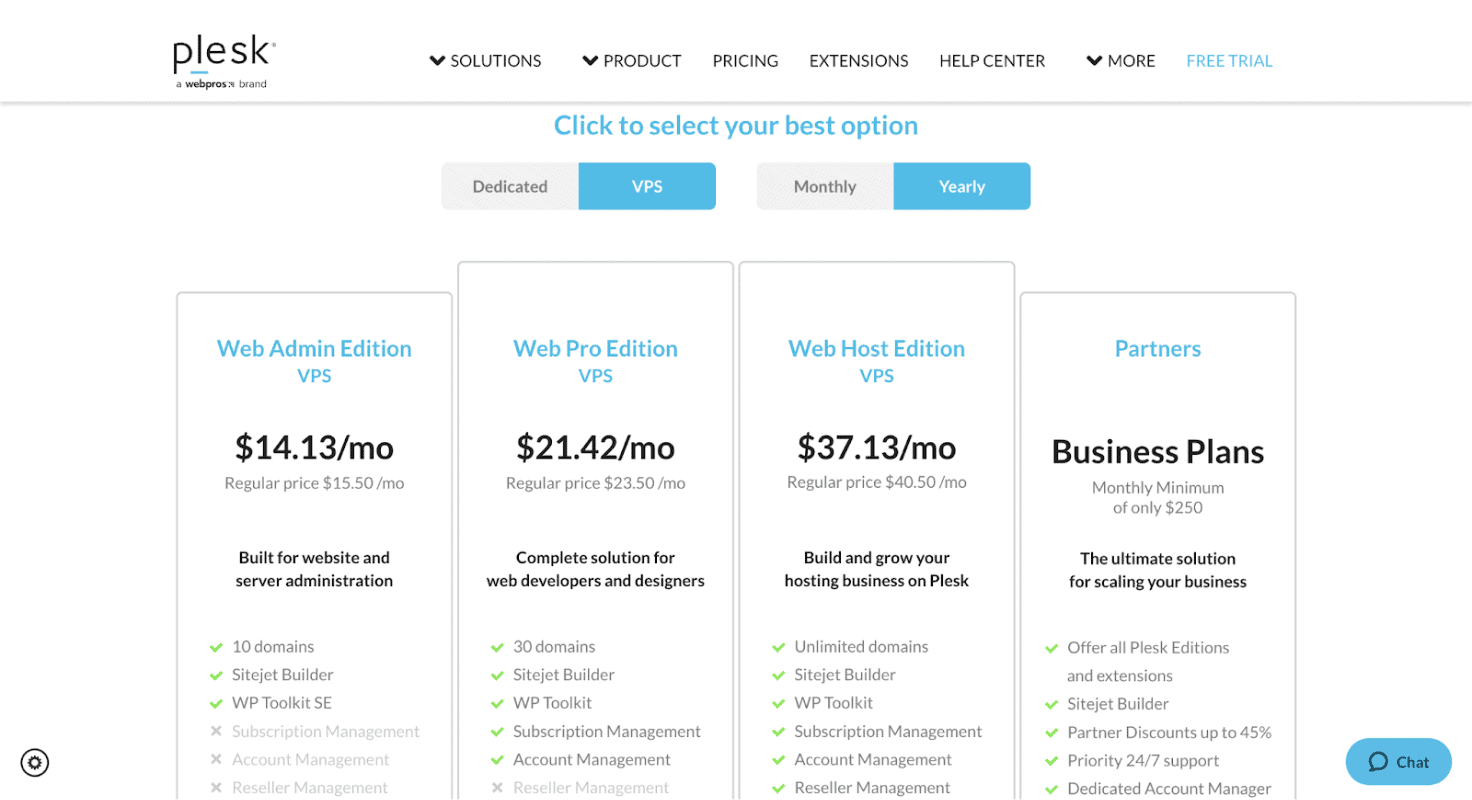Switch billing to Monthly
Viewport: 1472px width, 800px height.
[825, 186]
